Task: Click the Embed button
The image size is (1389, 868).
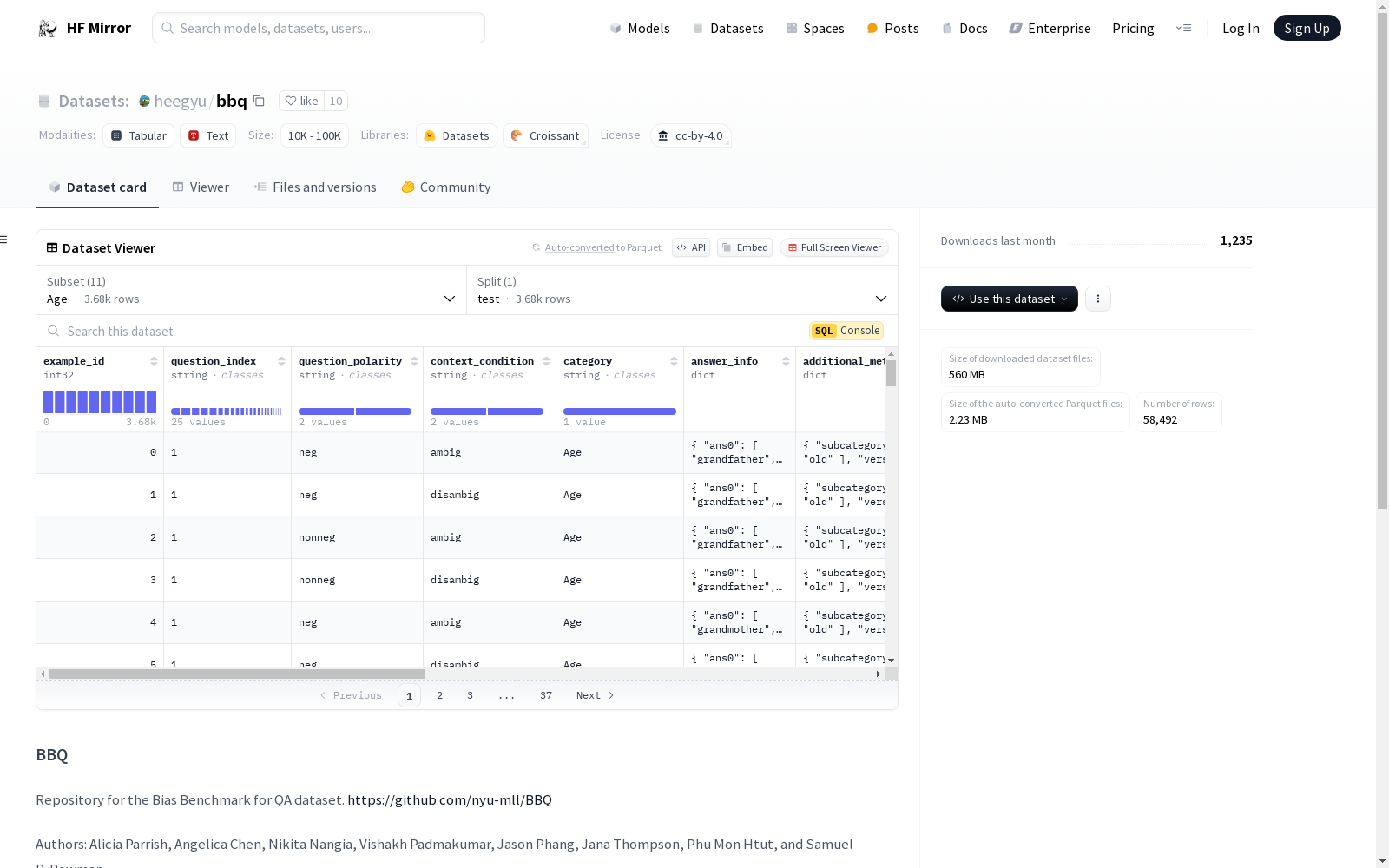Action: click(745, 247)
